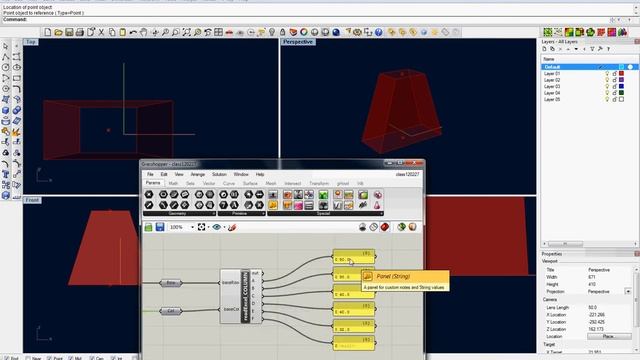This screenshot has width=640, height=360.
Task: Expand the Primitive group in Params tab
Action: [241, 213]
